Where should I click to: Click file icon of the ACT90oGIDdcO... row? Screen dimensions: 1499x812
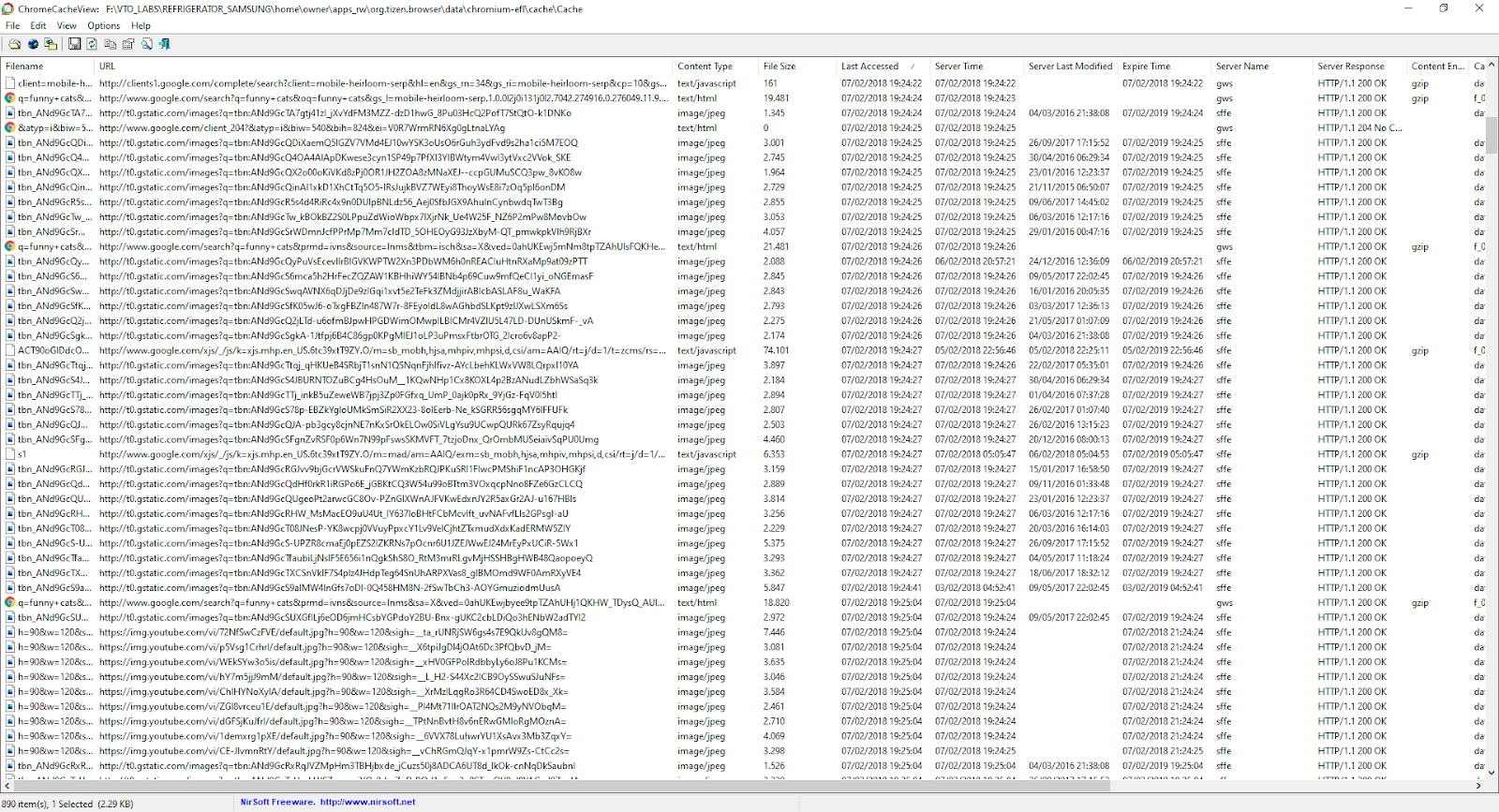pos(10,350)
